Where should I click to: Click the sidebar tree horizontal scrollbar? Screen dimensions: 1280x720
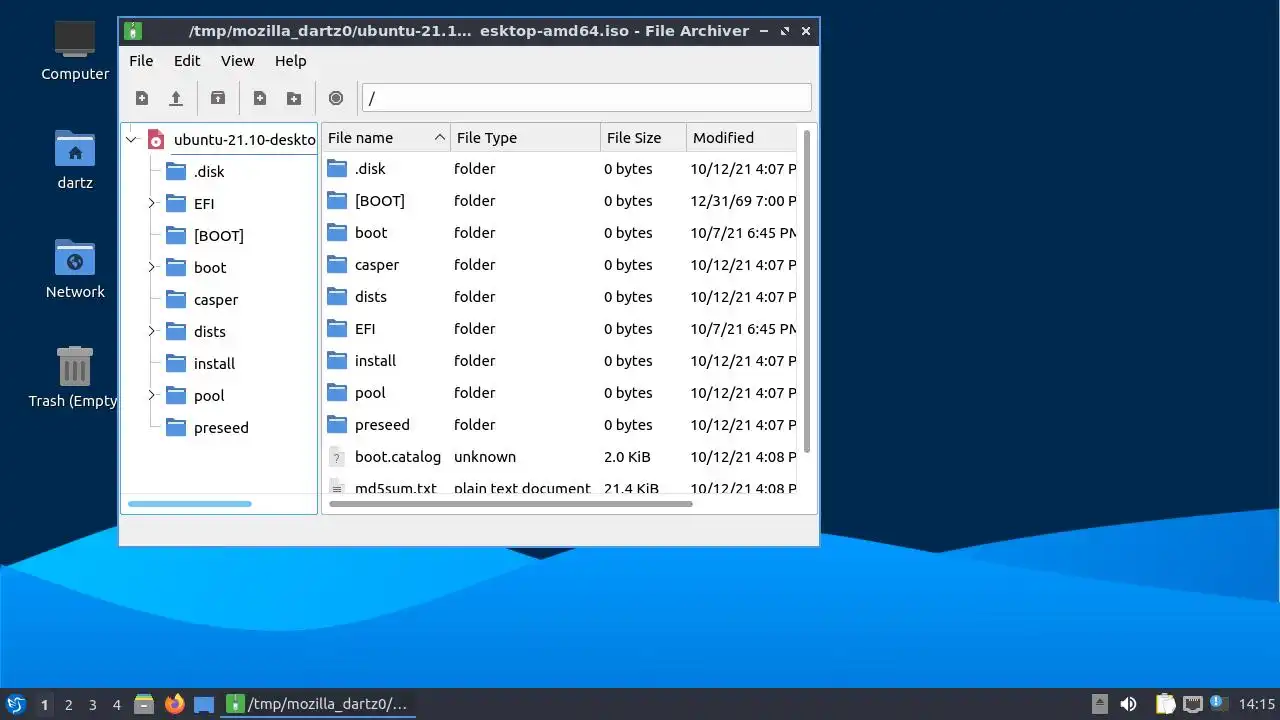[190, 504]
